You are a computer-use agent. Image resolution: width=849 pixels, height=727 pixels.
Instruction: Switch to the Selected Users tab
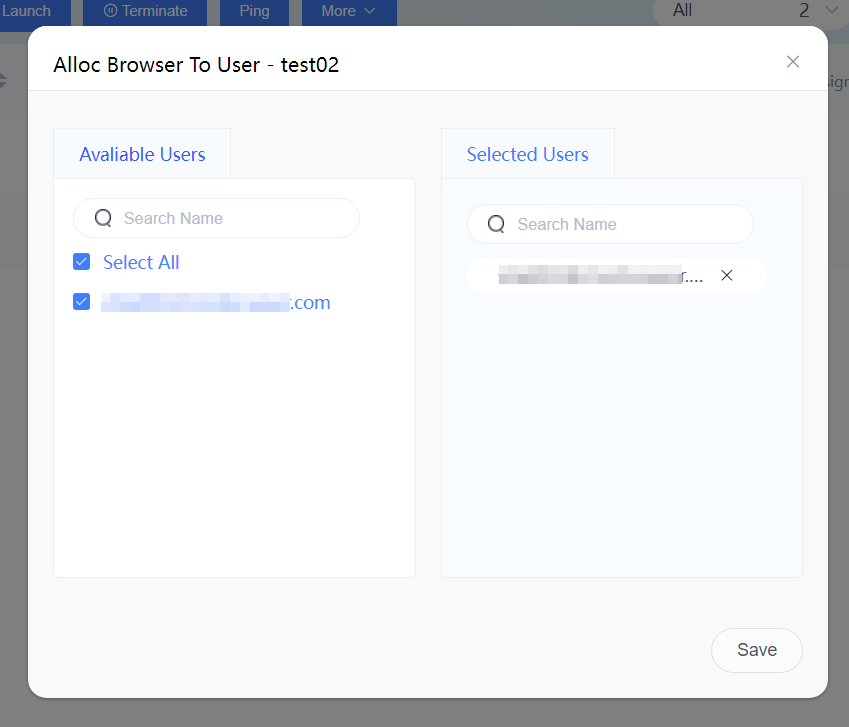pyautogui.click(x=527, y=154)
